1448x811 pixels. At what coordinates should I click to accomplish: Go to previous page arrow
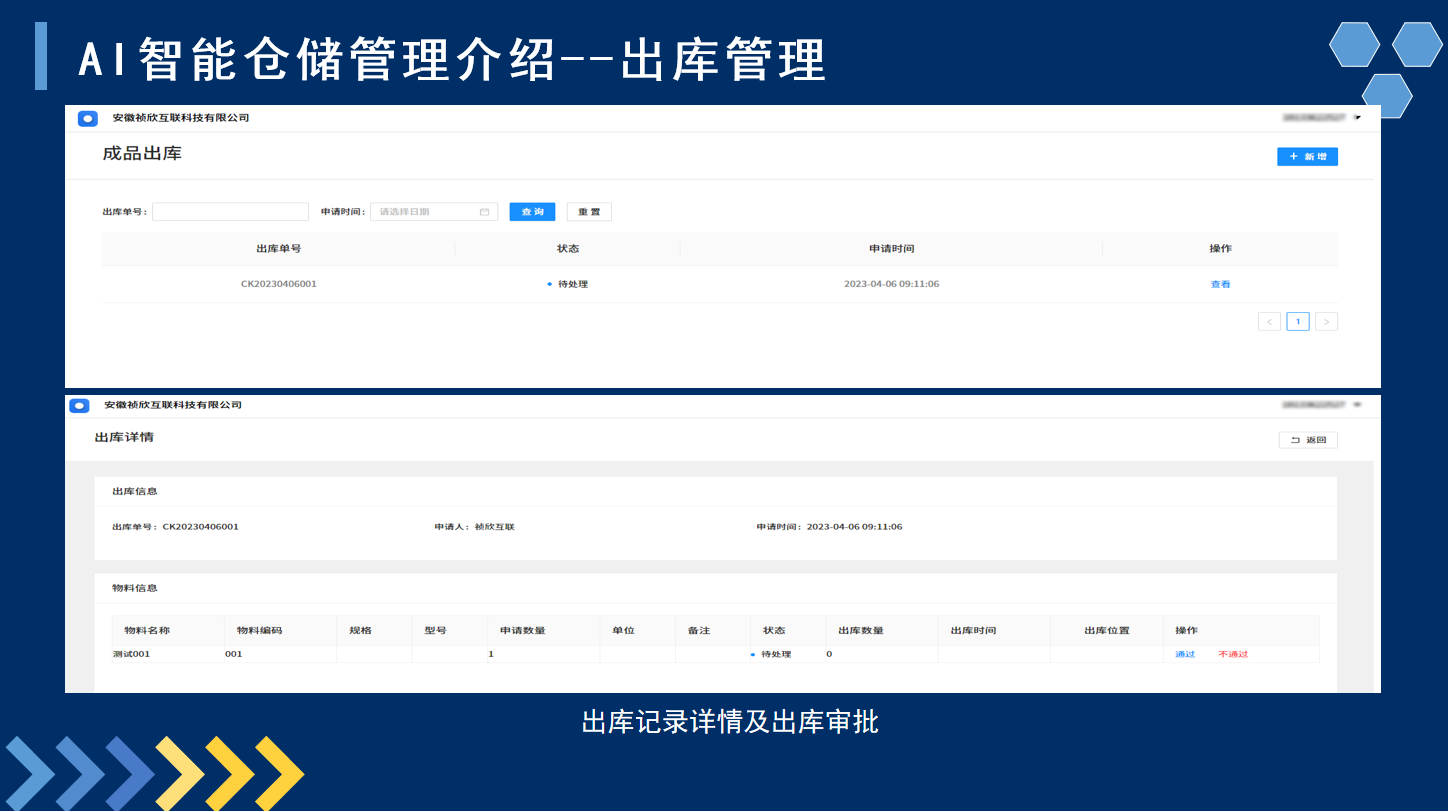click(1269, 322)
